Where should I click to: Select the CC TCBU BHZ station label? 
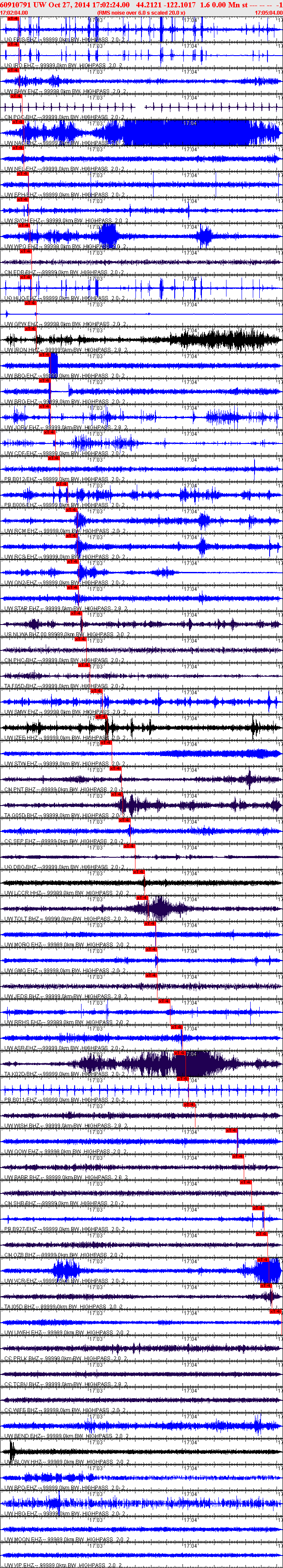pos(65,1385)
